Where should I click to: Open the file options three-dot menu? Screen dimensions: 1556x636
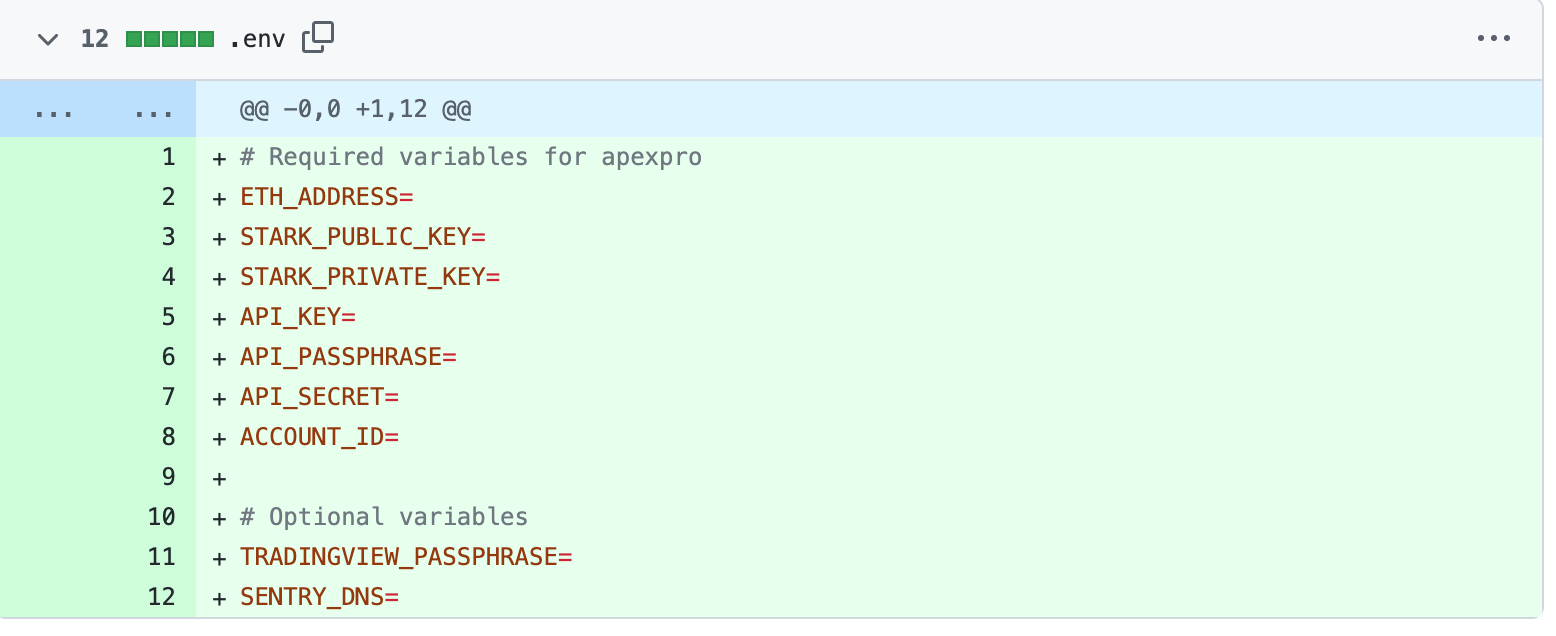(1493, 40)
